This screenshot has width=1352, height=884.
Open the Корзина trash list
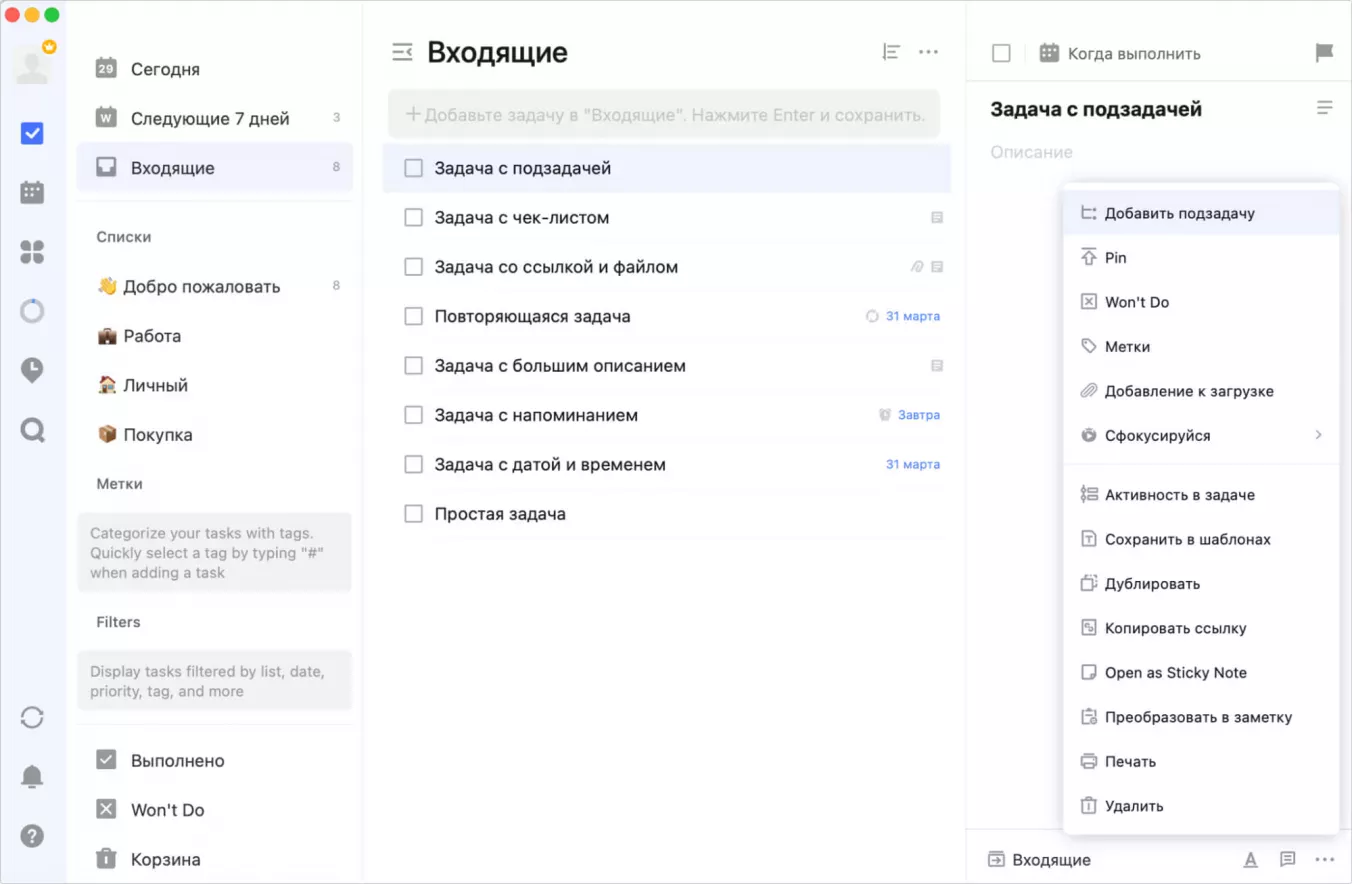215,859
